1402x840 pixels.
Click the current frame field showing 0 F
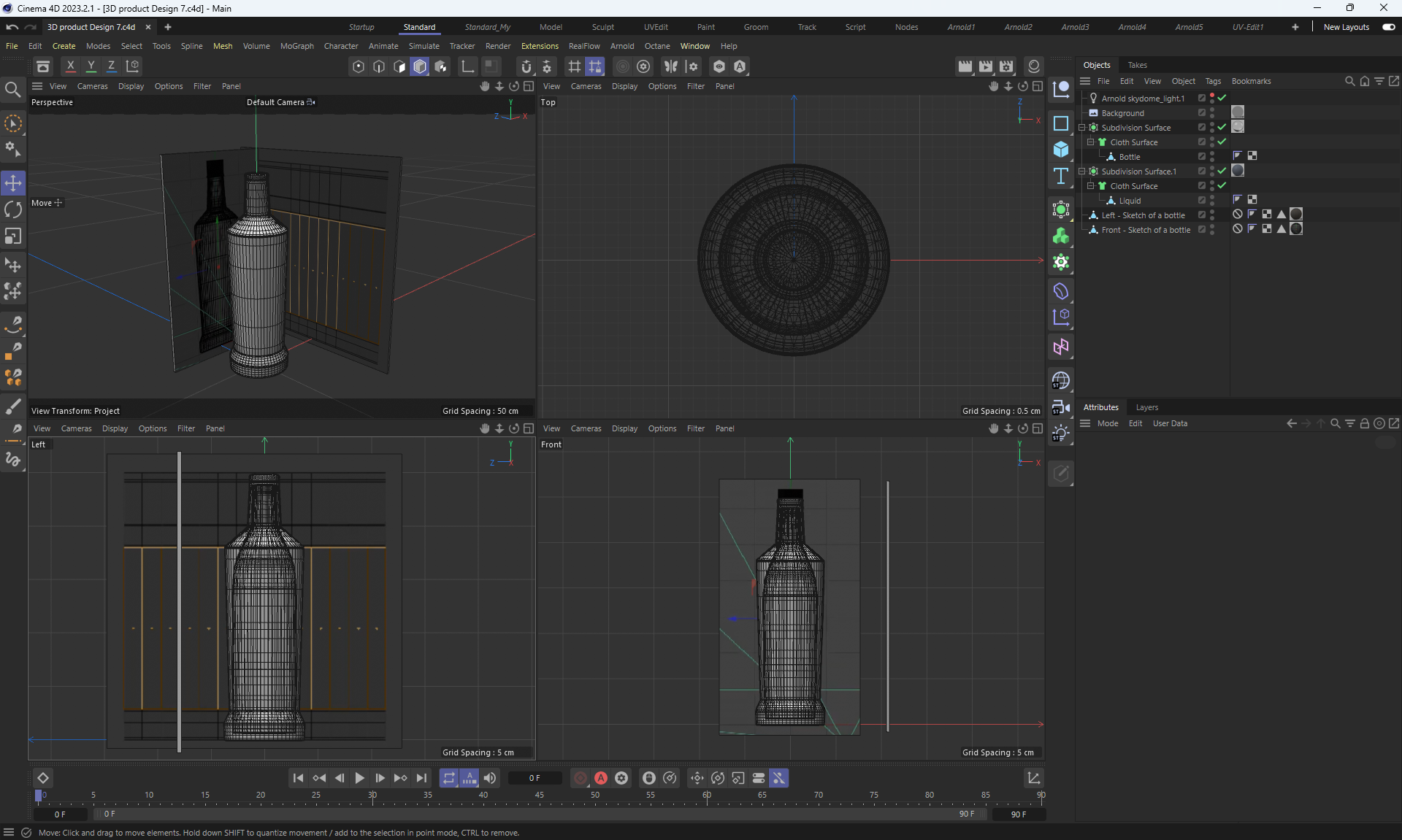pyautogui.click(x=535, y=778)
